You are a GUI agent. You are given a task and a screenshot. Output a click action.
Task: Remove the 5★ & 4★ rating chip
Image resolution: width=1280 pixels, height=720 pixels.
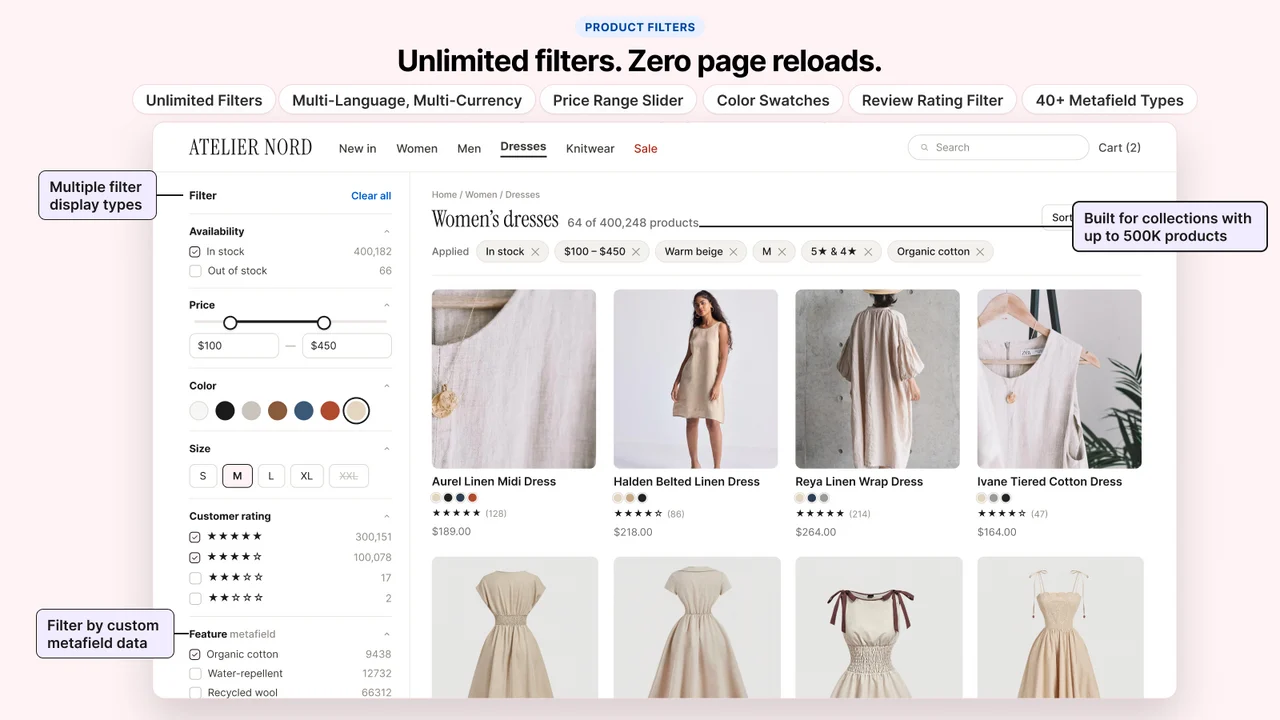(868, 252)
